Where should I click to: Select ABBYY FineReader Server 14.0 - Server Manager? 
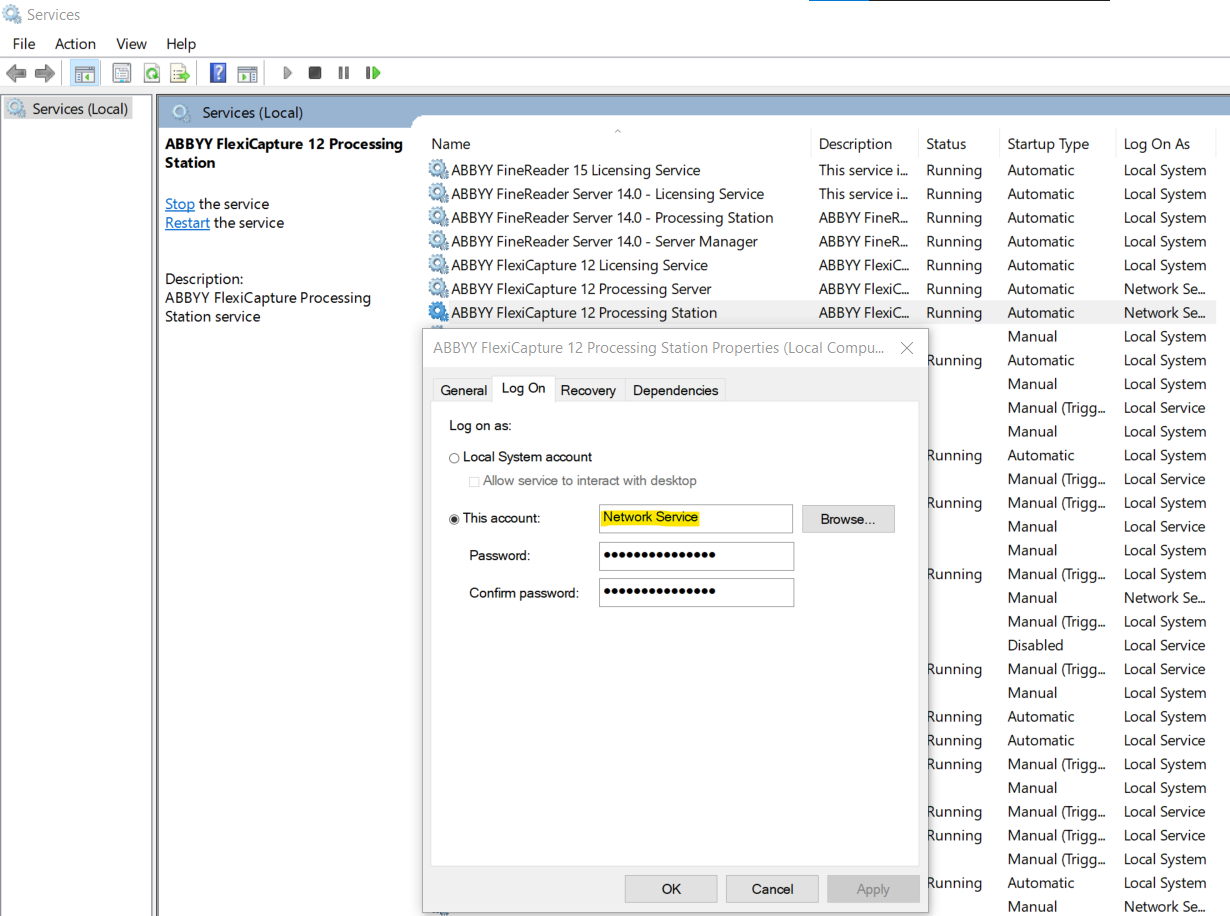[x=820, y=241]
